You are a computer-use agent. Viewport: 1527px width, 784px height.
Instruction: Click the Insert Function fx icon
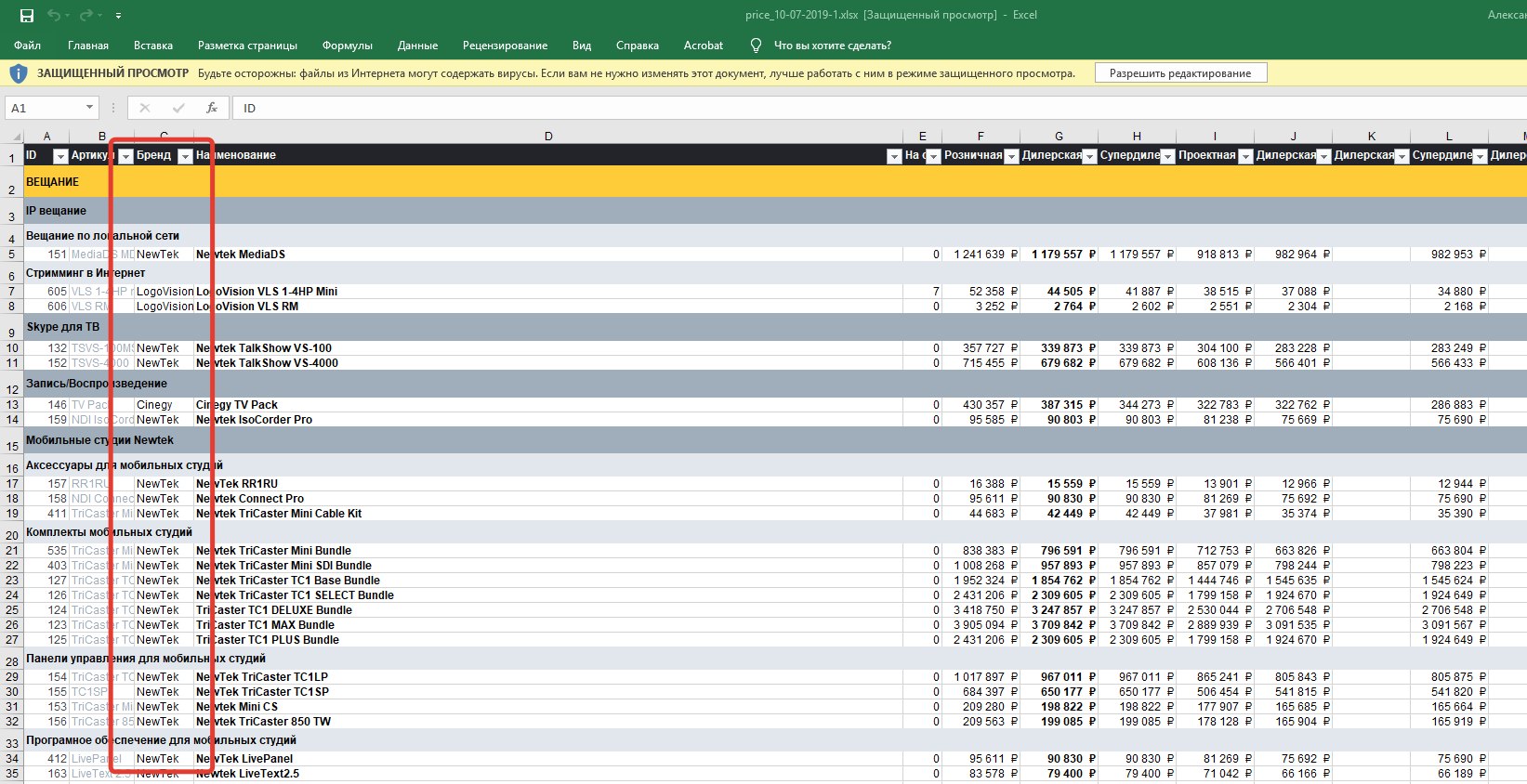(x=212, y=108)
